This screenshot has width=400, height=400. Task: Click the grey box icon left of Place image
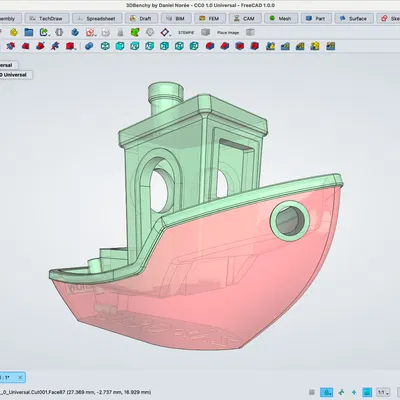205,32
